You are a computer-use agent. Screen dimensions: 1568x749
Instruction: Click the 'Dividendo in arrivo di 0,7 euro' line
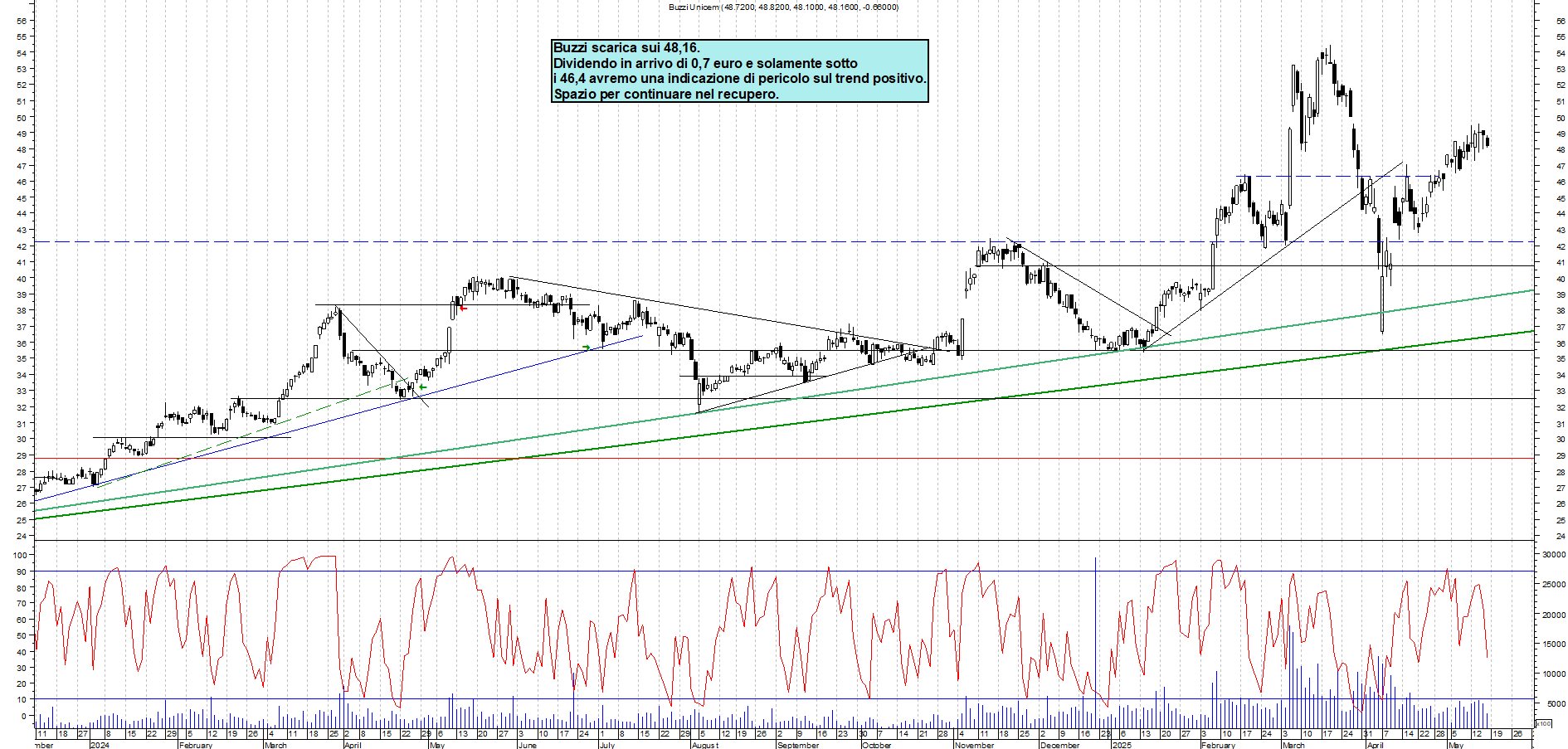(705, 63)
